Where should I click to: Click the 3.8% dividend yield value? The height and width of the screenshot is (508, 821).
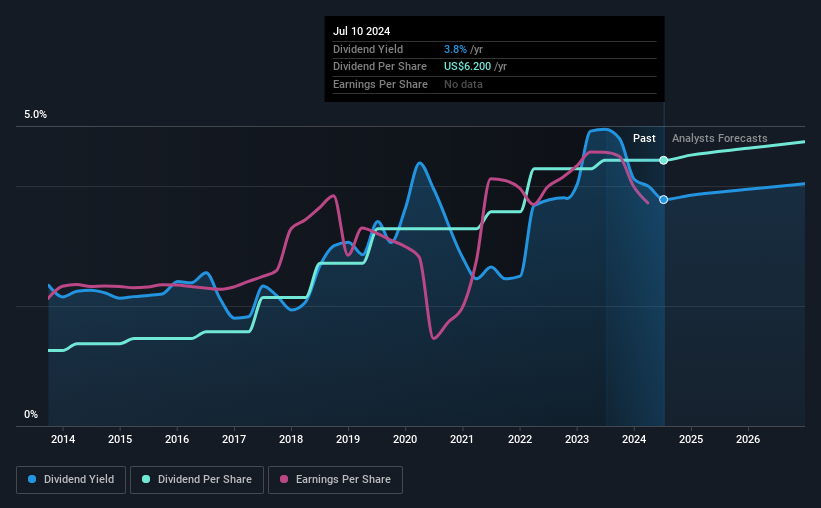(x=455, y=49)
